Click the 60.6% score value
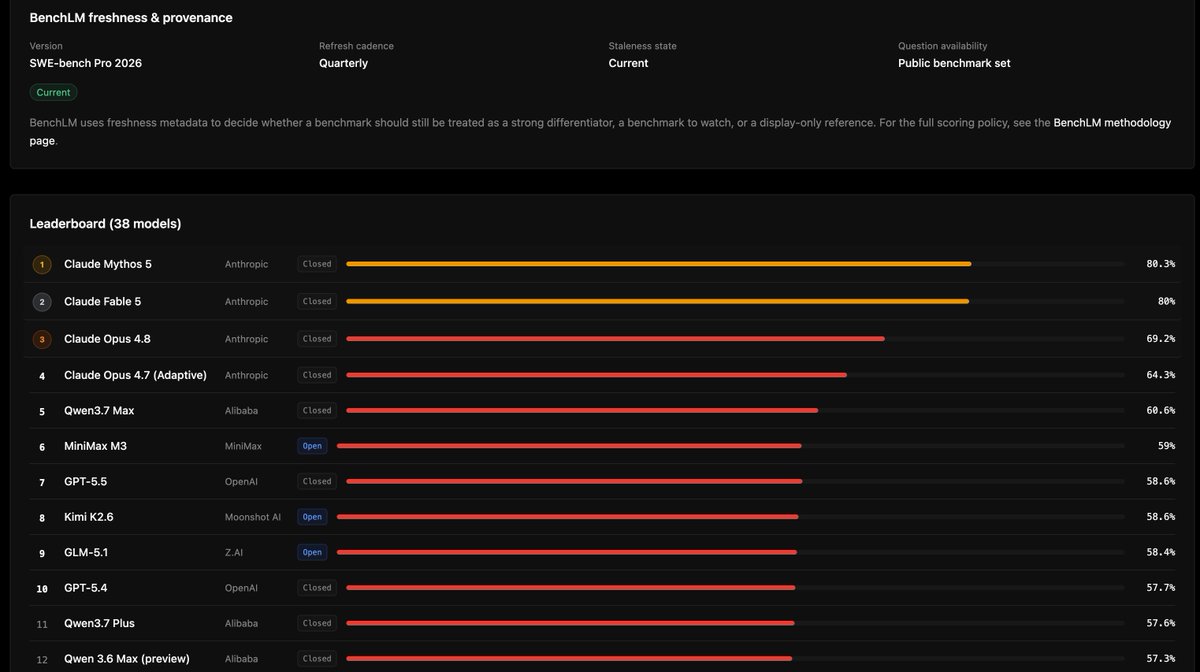The width and height of the screenshot is (1200, 672). pyautogui.click(x=1160, y=410)
